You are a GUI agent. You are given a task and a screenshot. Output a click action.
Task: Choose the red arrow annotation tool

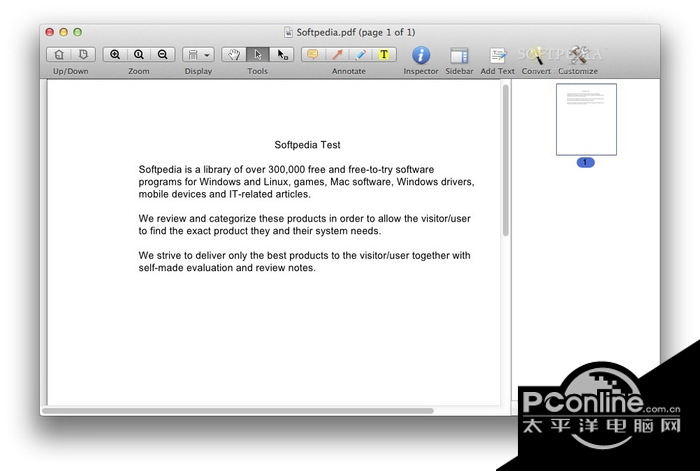[x=337, y=54]
